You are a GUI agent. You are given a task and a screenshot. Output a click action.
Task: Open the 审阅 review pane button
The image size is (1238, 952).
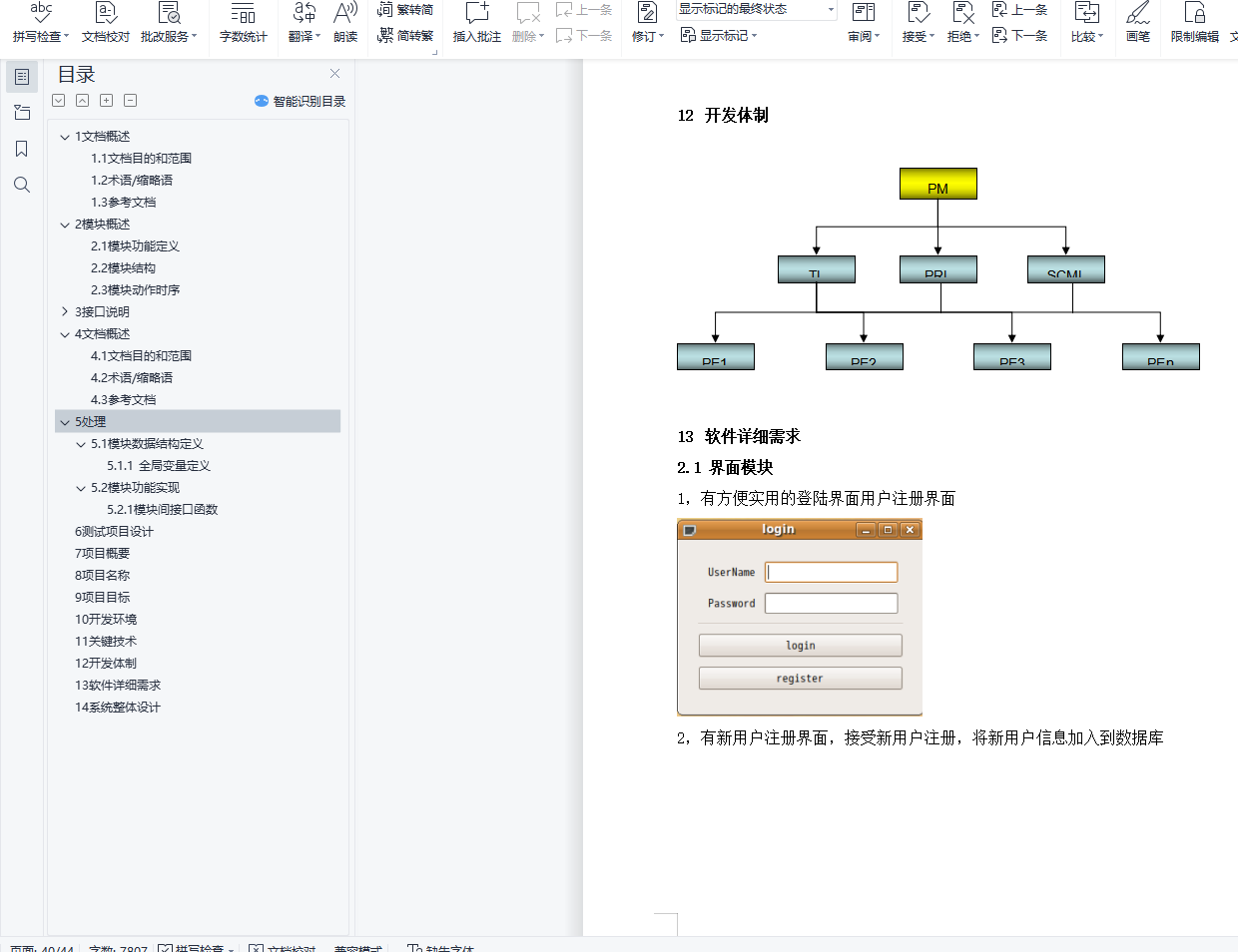click(x=864, y=22)
